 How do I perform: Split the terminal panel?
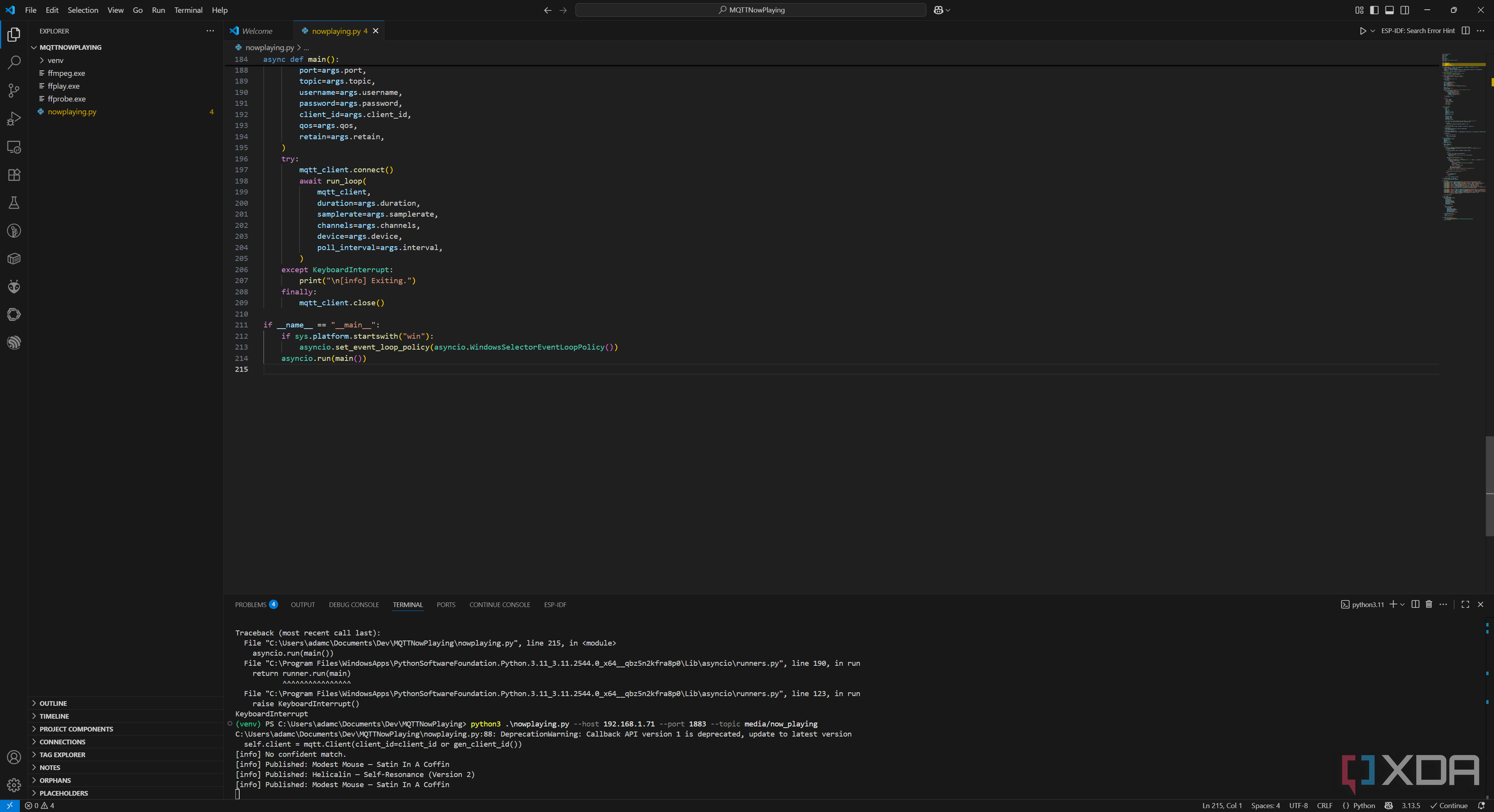[1415, 604]
